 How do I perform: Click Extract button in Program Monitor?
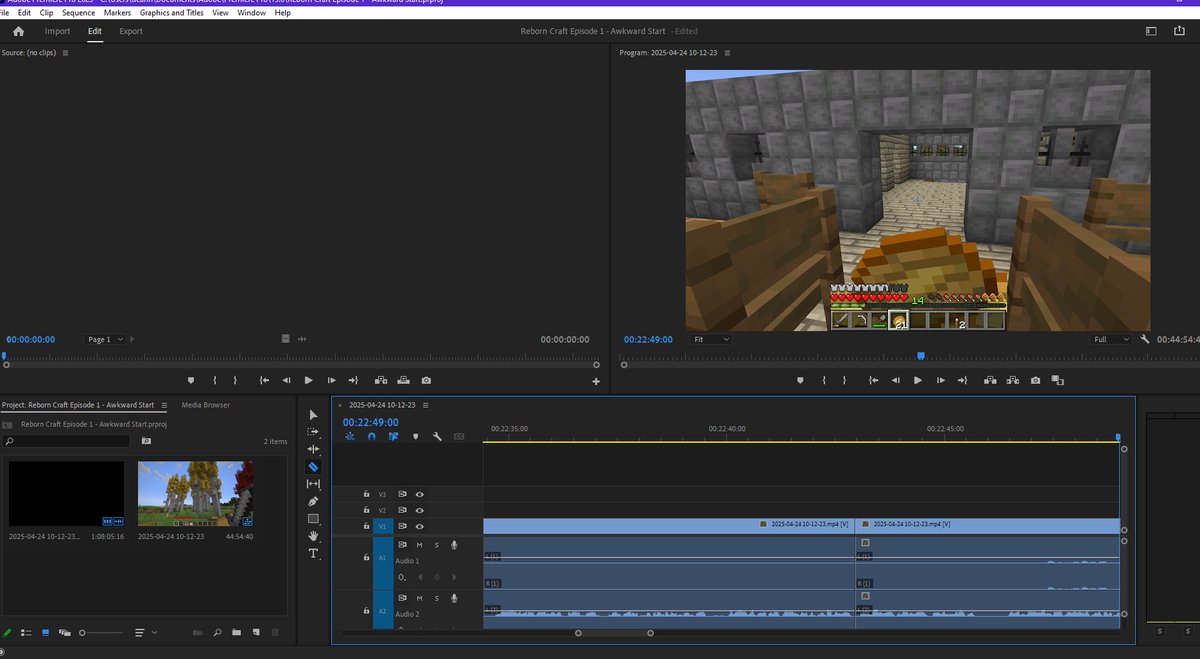click(1013, 380)
